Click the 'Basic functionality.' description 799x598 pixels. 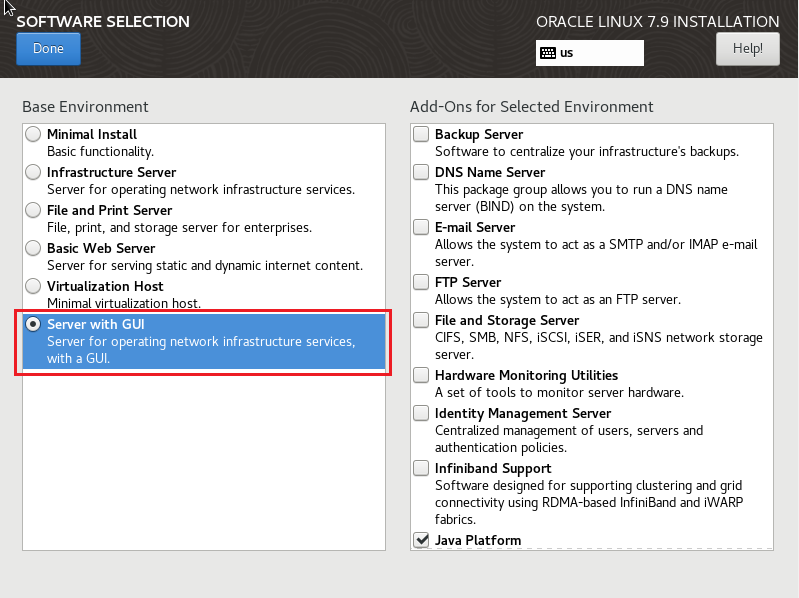pyautogui.click(x=100, y=152)
